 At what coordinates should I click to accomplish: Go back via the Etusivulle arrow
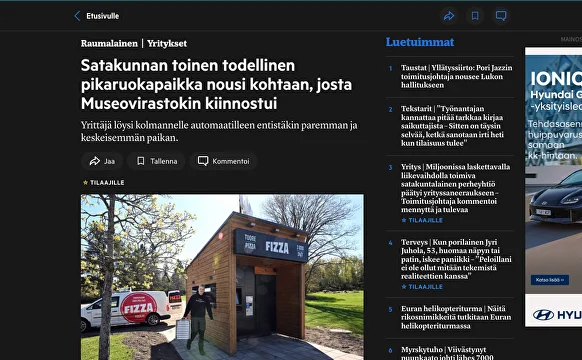77,16
